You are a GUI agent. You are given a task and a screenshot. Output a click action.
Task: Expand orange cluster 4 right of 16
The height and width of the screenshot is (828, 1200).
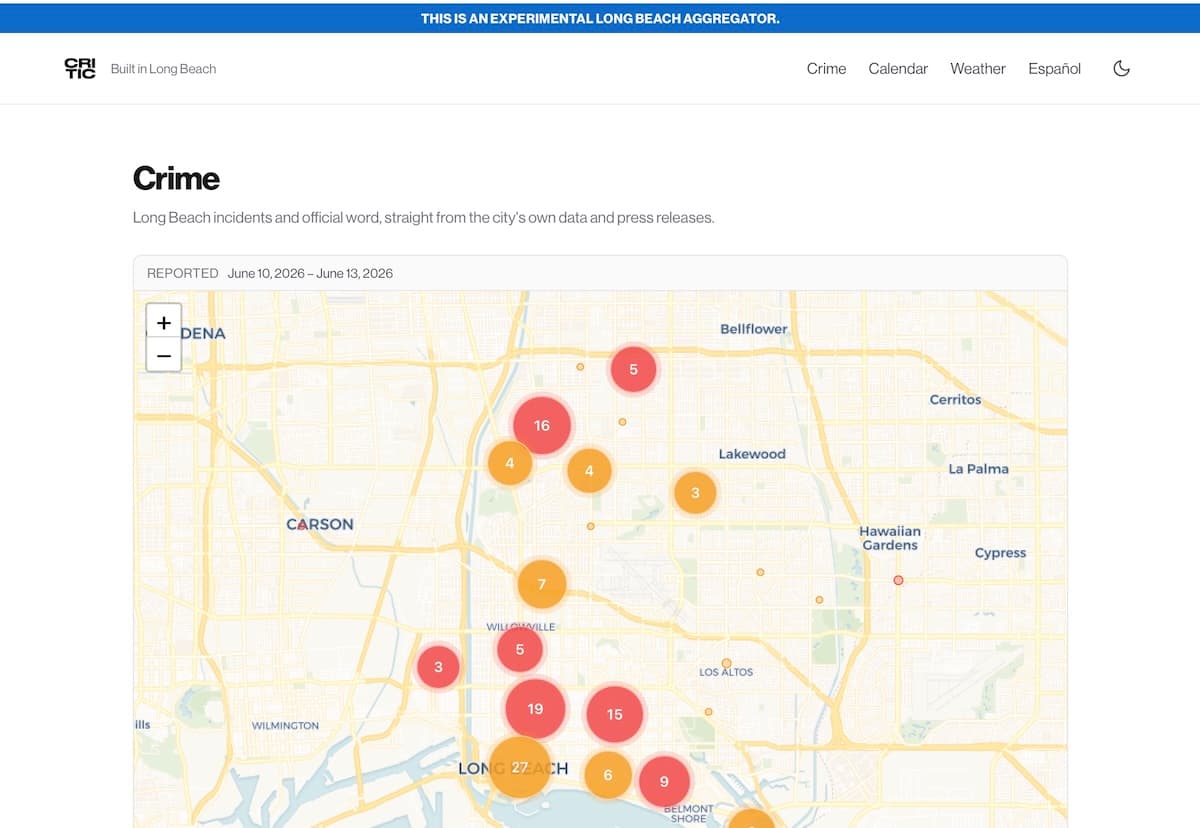(x=589, y=470)
